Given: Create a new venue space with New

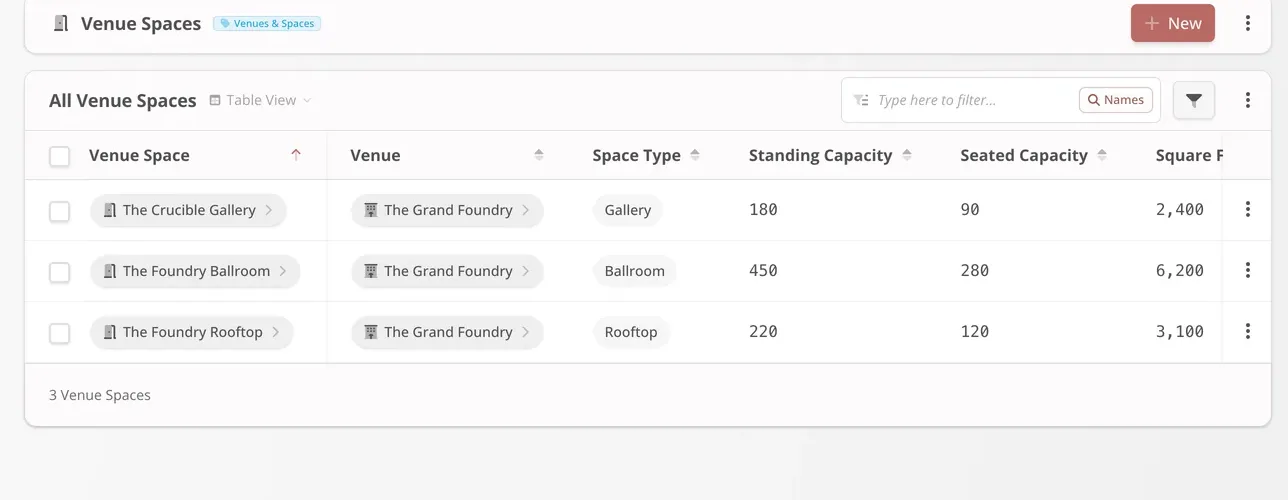Looking at the screenshot, I should tap(1173, 23).
